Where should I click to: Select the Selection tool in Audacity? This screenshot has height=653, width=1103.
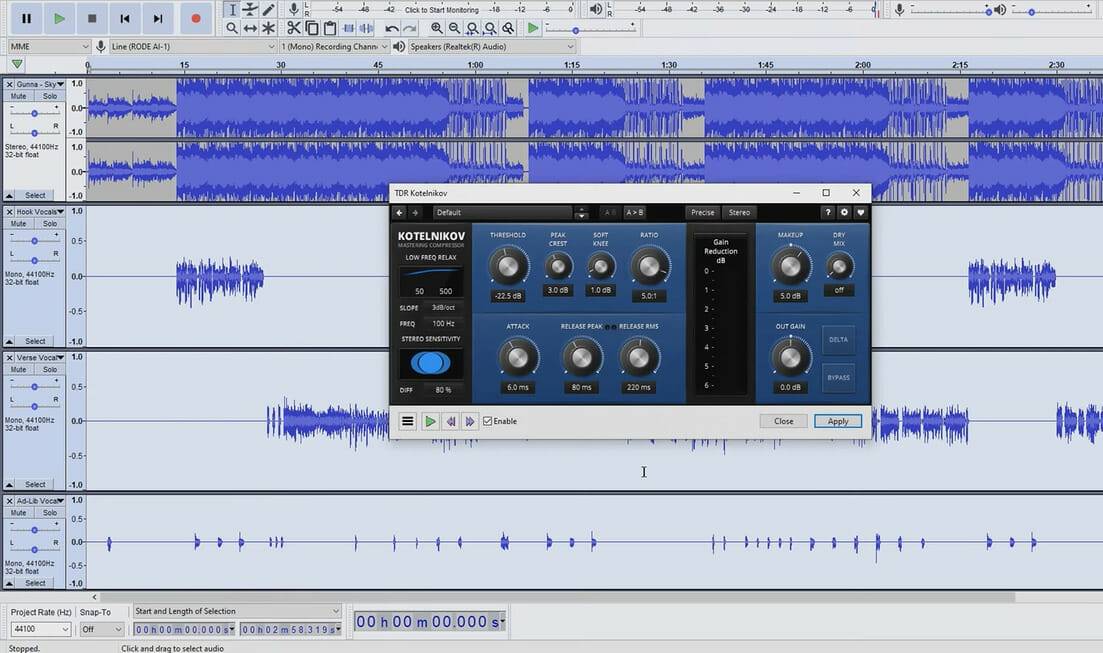(232, 10)
